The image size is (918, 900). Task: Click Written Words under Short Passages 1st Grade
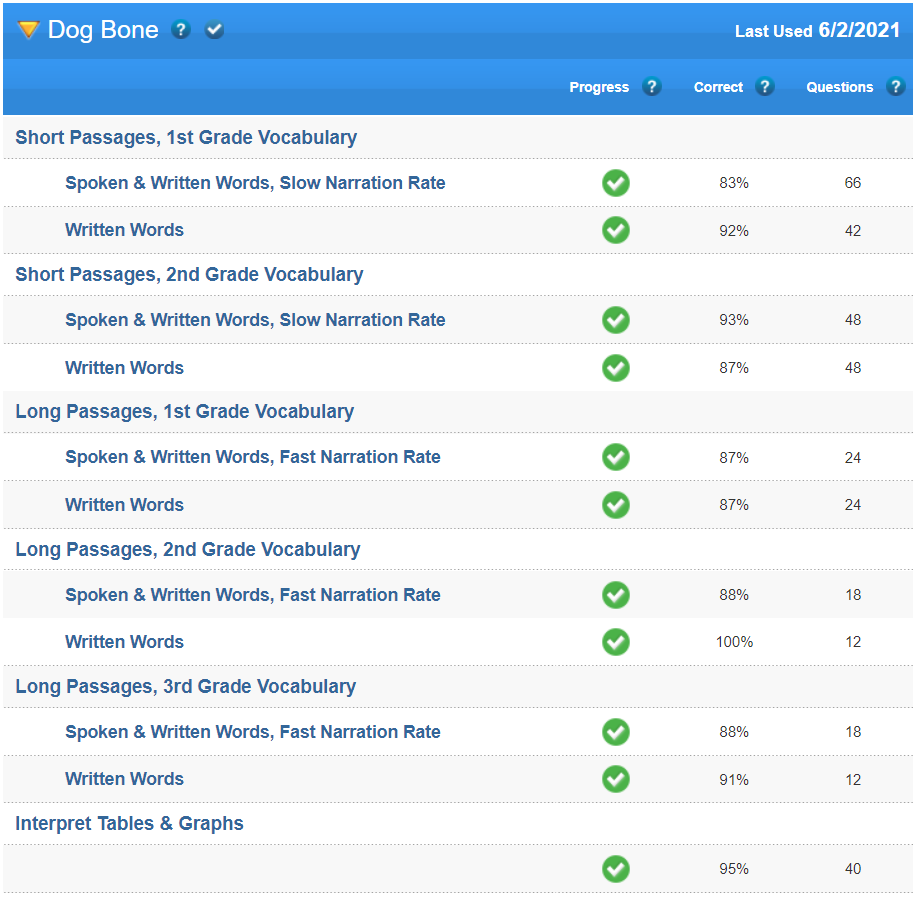(x=125, y=230)
